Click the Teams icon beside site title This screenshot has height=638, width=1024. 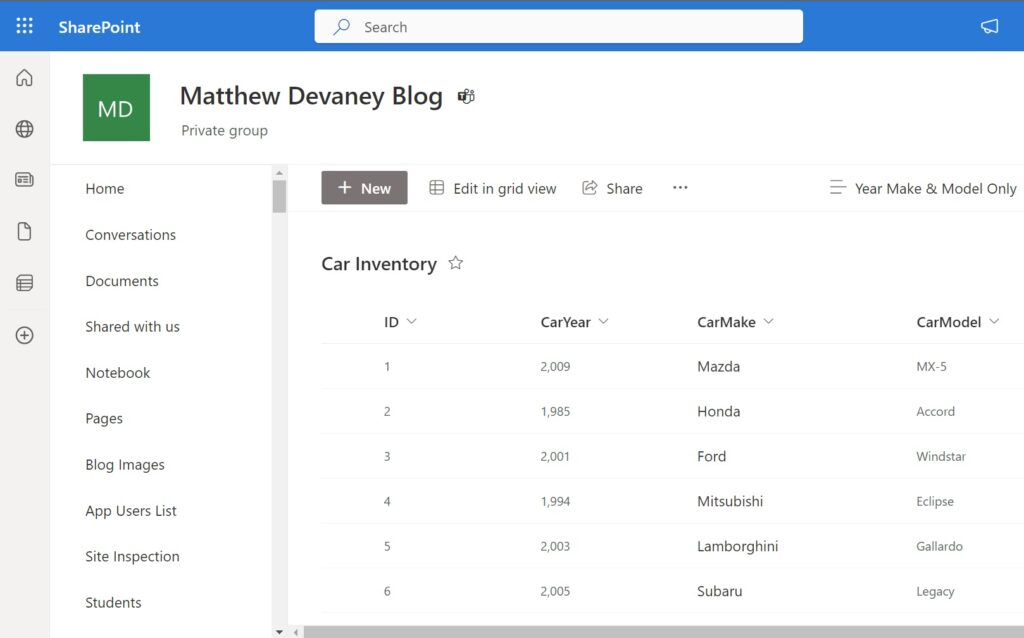466,97
